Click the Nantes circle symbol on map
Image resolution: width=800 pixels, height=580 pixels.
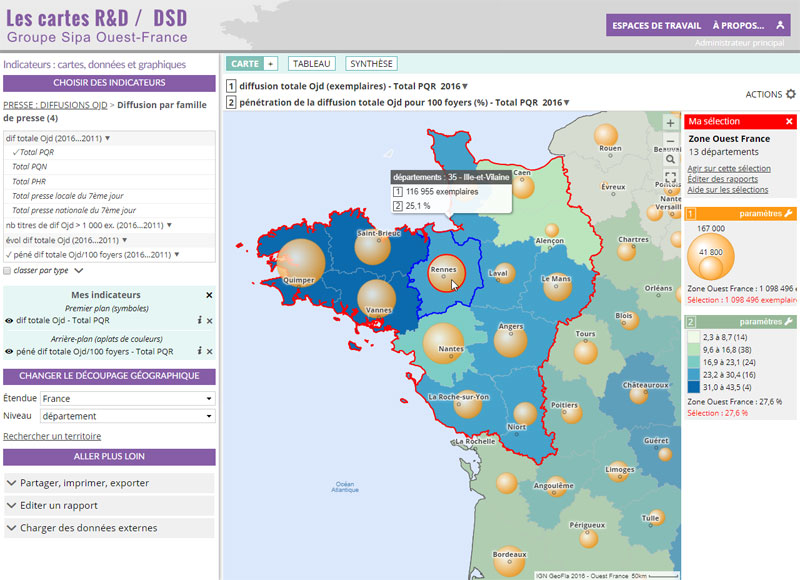pyautogui.click(x=444, y=343)
